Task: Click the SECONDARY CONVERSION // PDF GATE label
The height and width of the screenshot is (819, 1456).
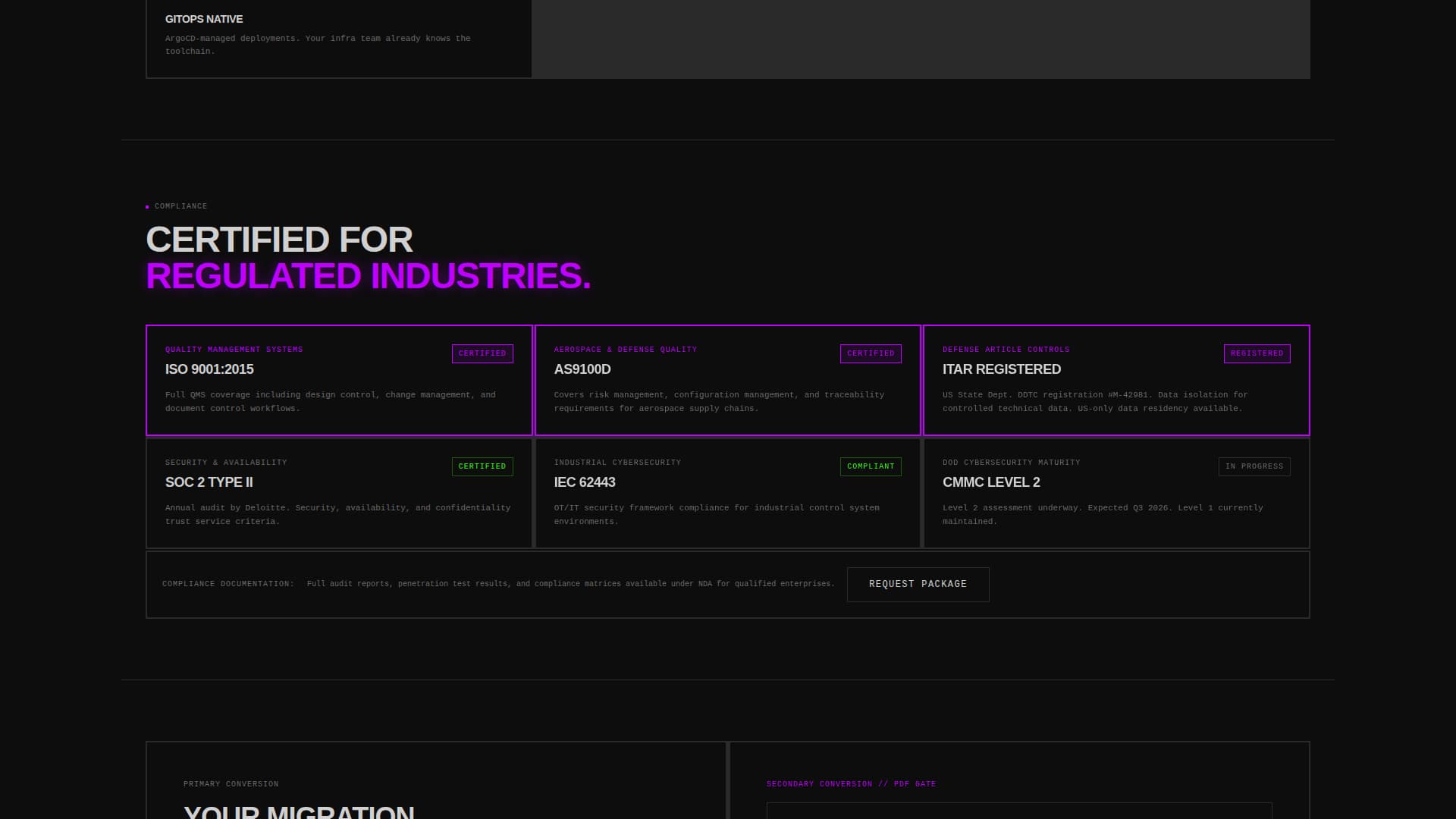Action: pyautogui.click(x=851, y=783)
